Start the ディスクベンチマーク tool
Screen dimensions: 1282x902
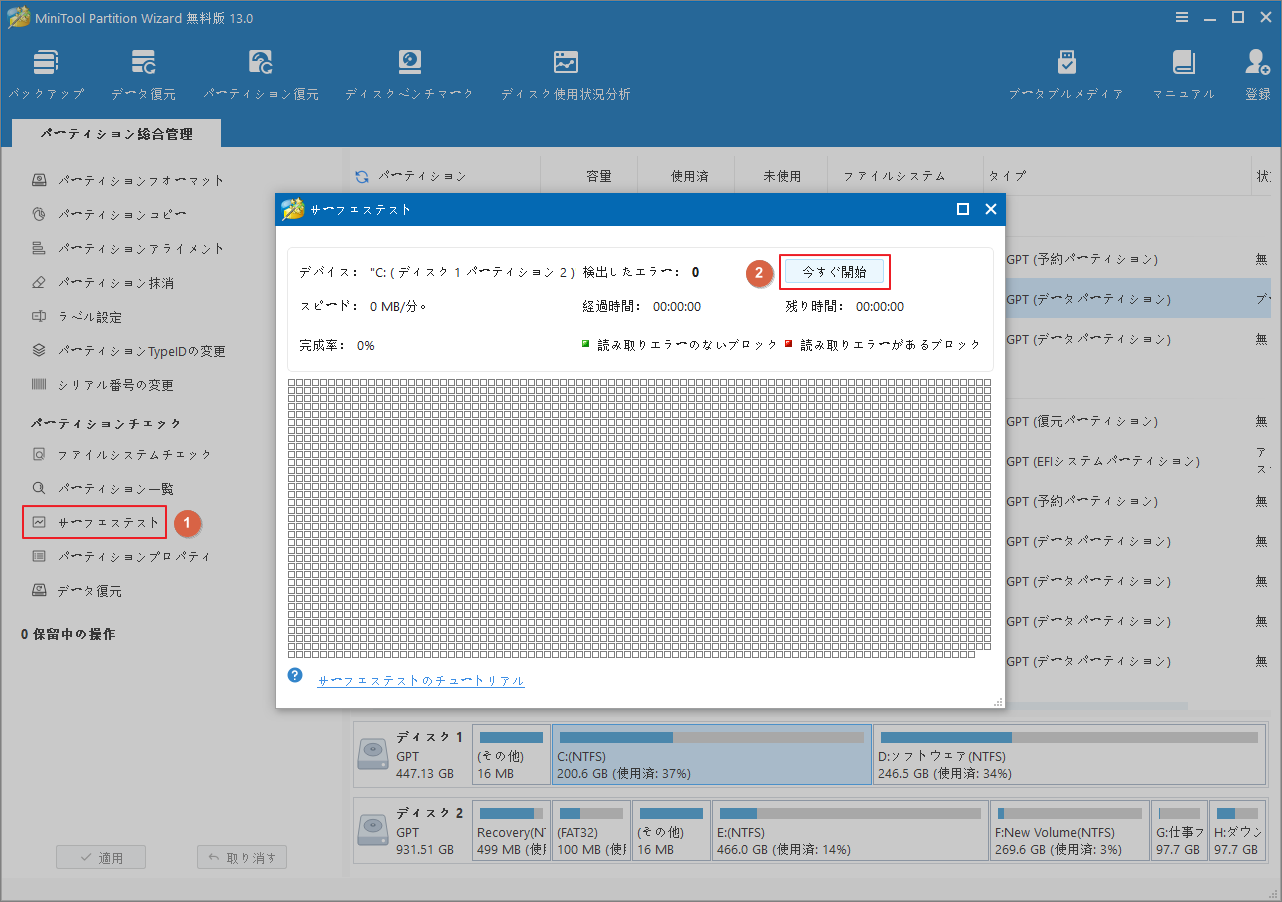409,75
